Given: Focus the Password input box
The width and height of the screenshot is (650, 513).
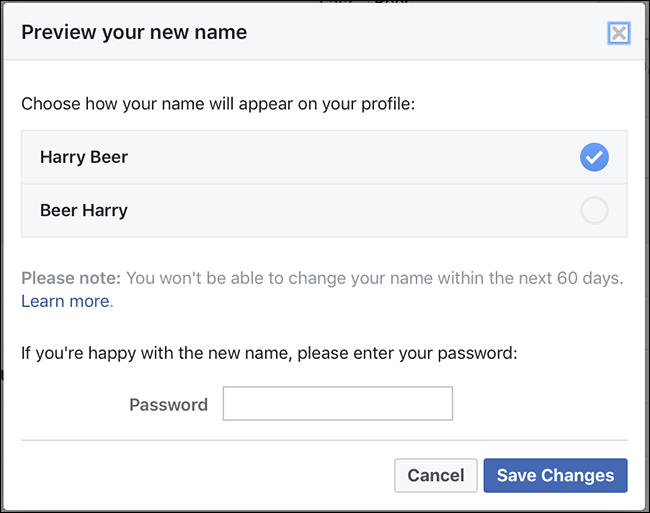Looking at the screenshot, I should pyautogui.click(x=338, y=403).
